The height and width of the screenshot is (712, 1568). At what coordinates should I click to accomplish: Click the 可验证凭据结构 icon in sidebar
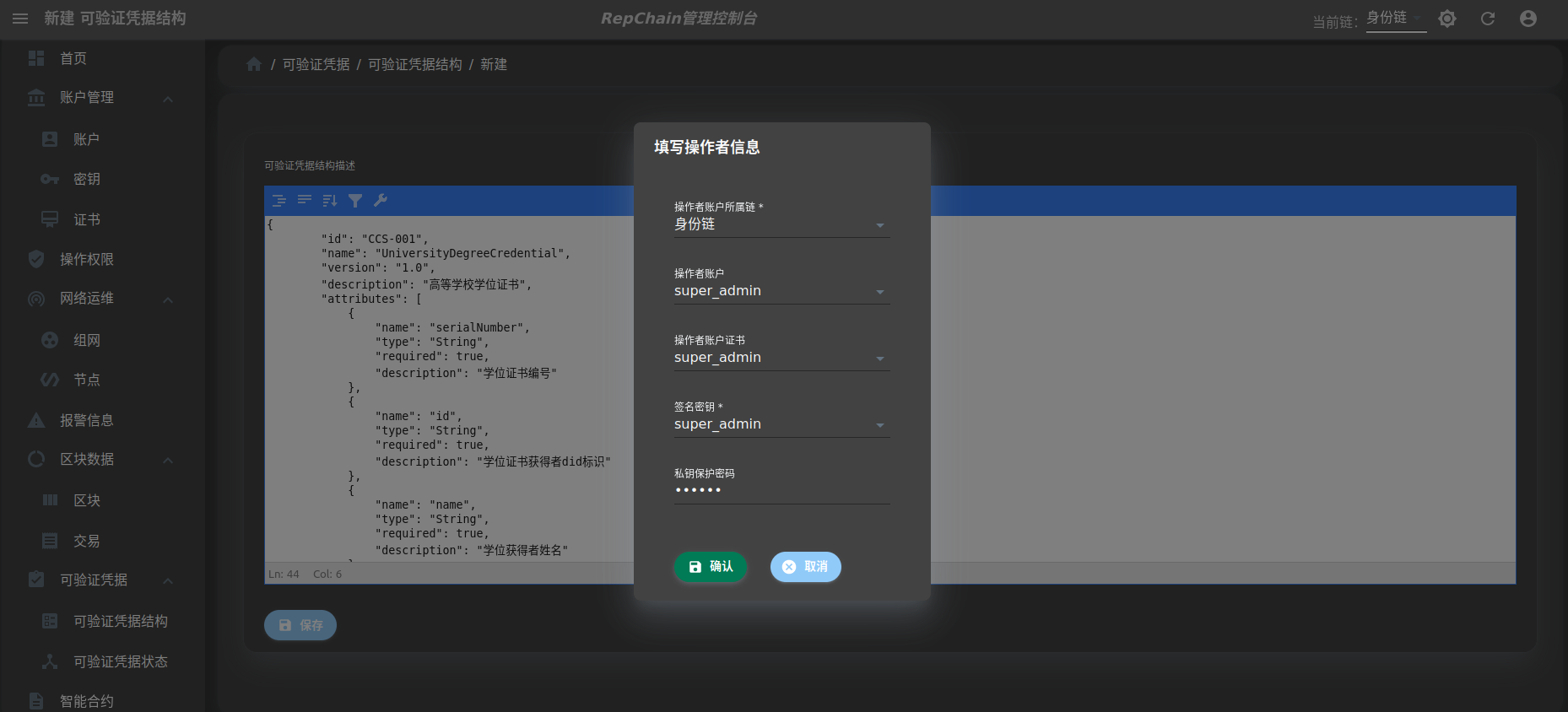(50, 621)
